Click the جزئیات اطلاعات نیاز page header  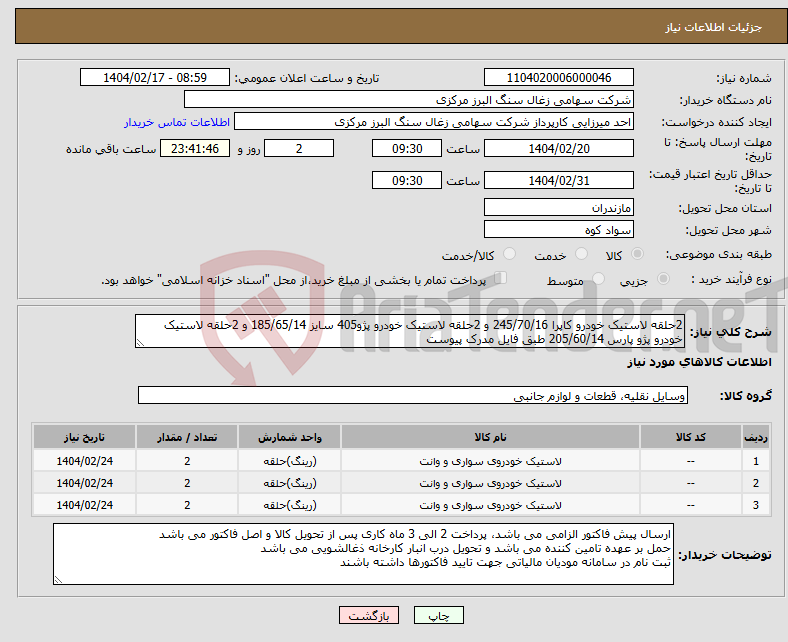pyautogui.click(x=714, y=27)
